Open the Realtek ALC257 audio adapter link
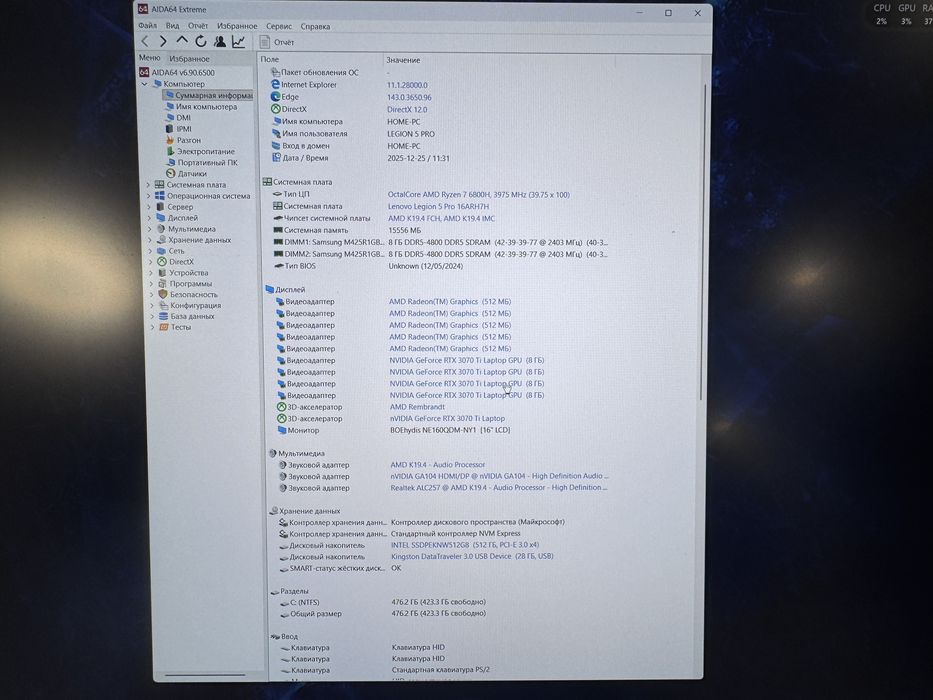933x700 pixels. tap(499, 488)
